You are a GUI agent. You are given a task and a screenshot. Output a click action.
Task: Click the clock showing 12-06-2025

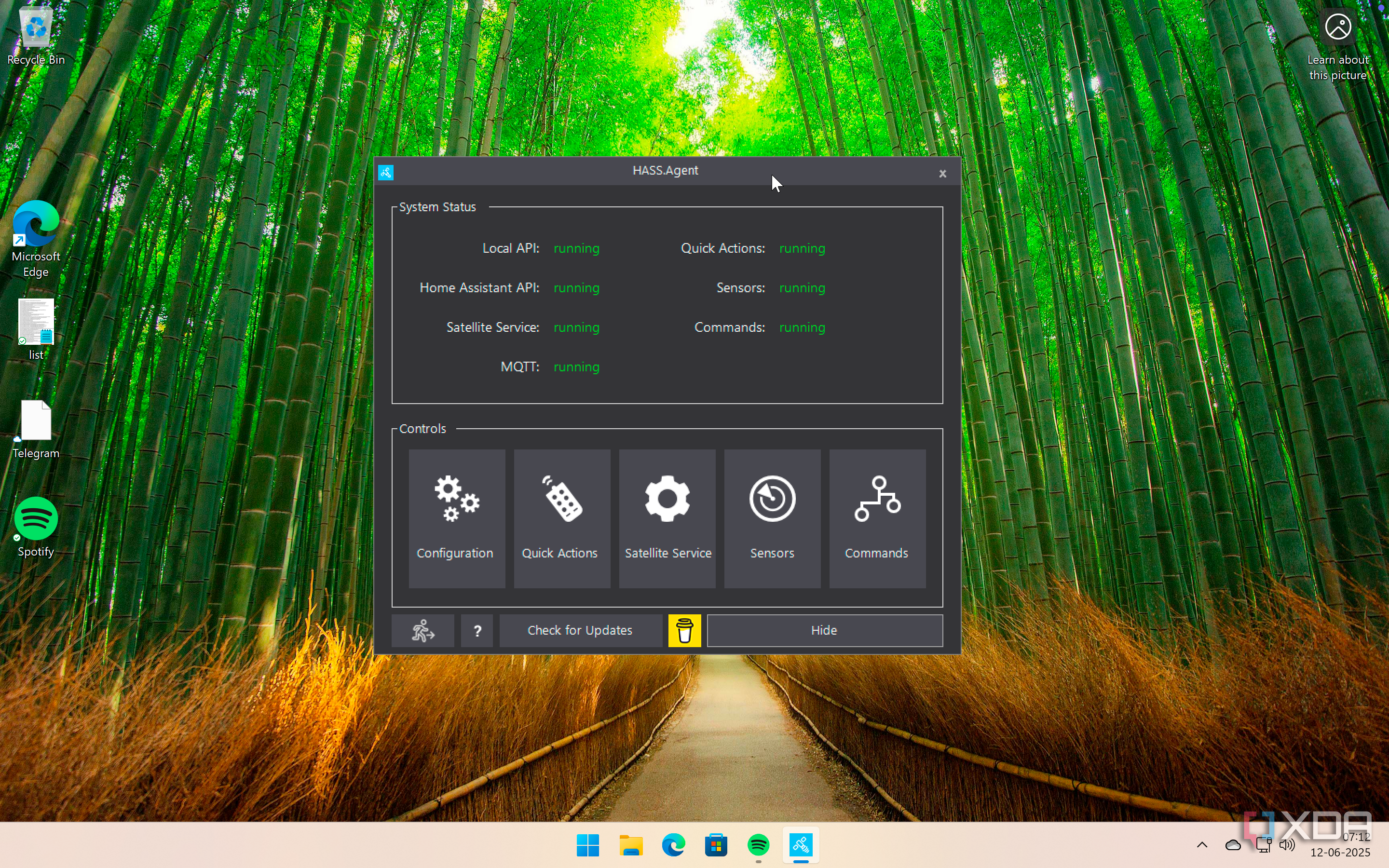1341,844
